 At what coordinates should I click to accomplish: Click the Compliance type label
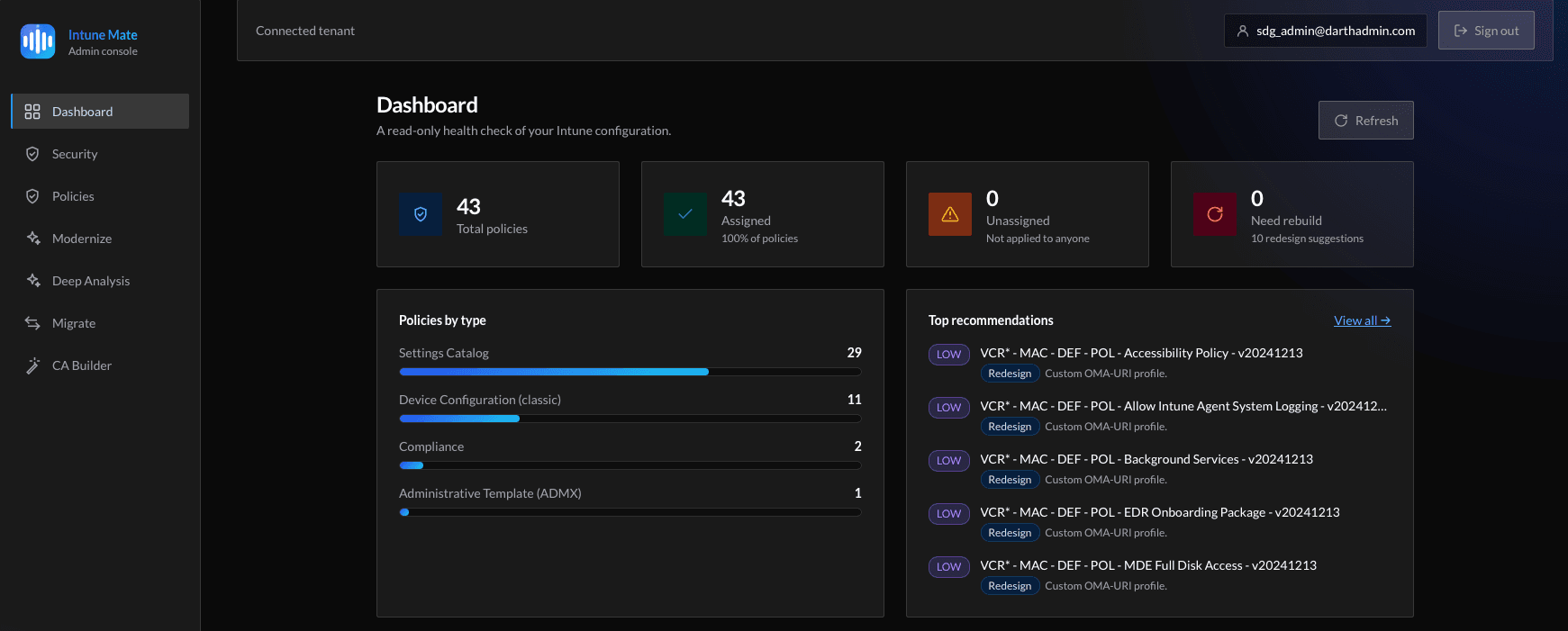[431, 446]
